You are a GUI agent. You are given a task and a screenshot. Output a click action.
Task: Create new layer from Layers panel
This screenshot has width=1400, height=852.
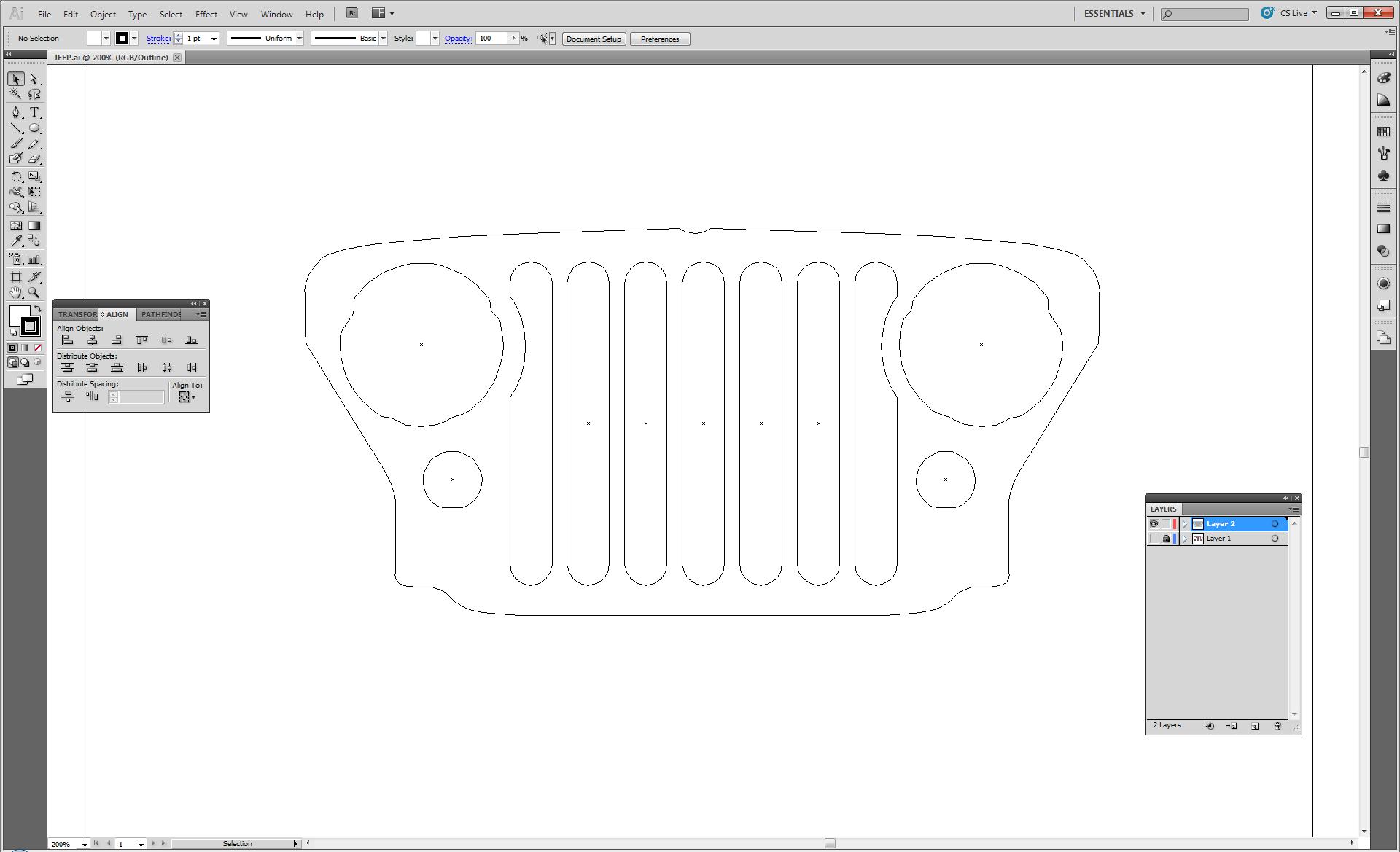[x=1255, y=726]
